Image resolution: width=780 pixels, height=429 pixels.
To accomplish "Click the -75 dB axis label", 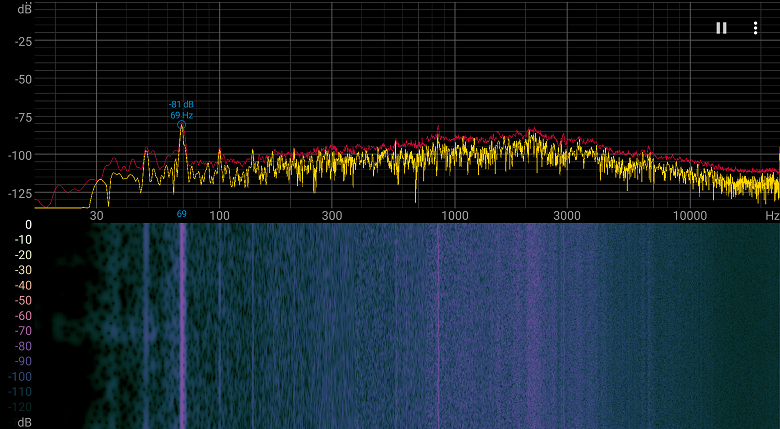I will click(x=21, y=117).
